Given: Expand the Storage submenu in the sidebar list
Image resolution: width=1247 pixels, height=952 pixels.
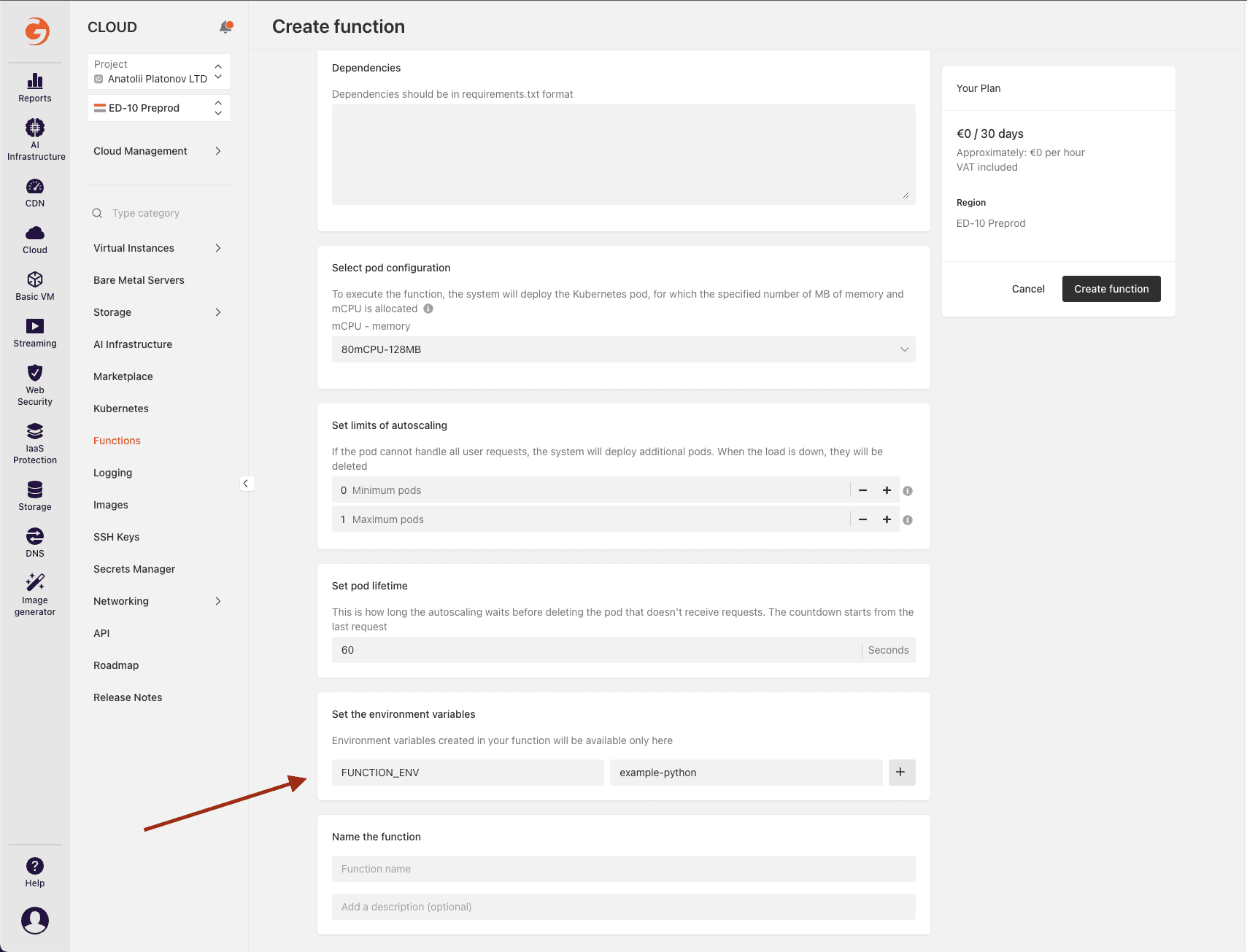Looking at the screenshot, I should coord(158,312).
